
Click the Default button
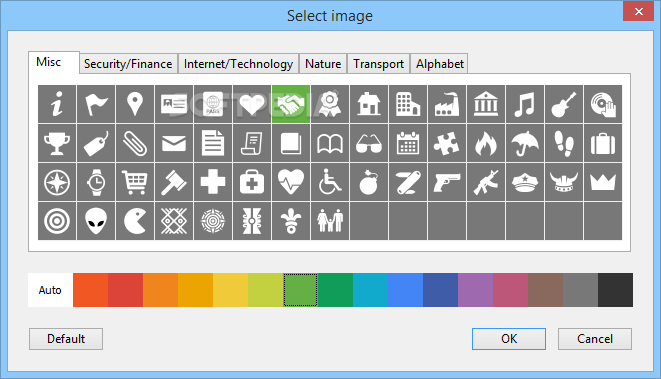[x=66, y=339]
